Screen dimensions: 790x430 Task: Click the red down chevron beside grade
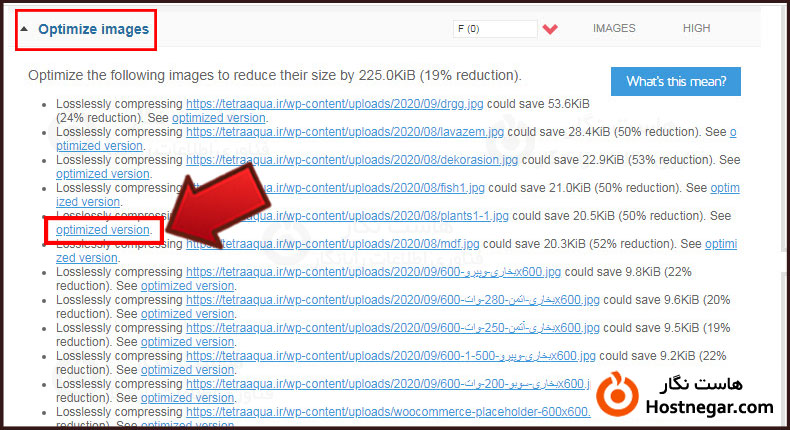[x=549, y=29]
